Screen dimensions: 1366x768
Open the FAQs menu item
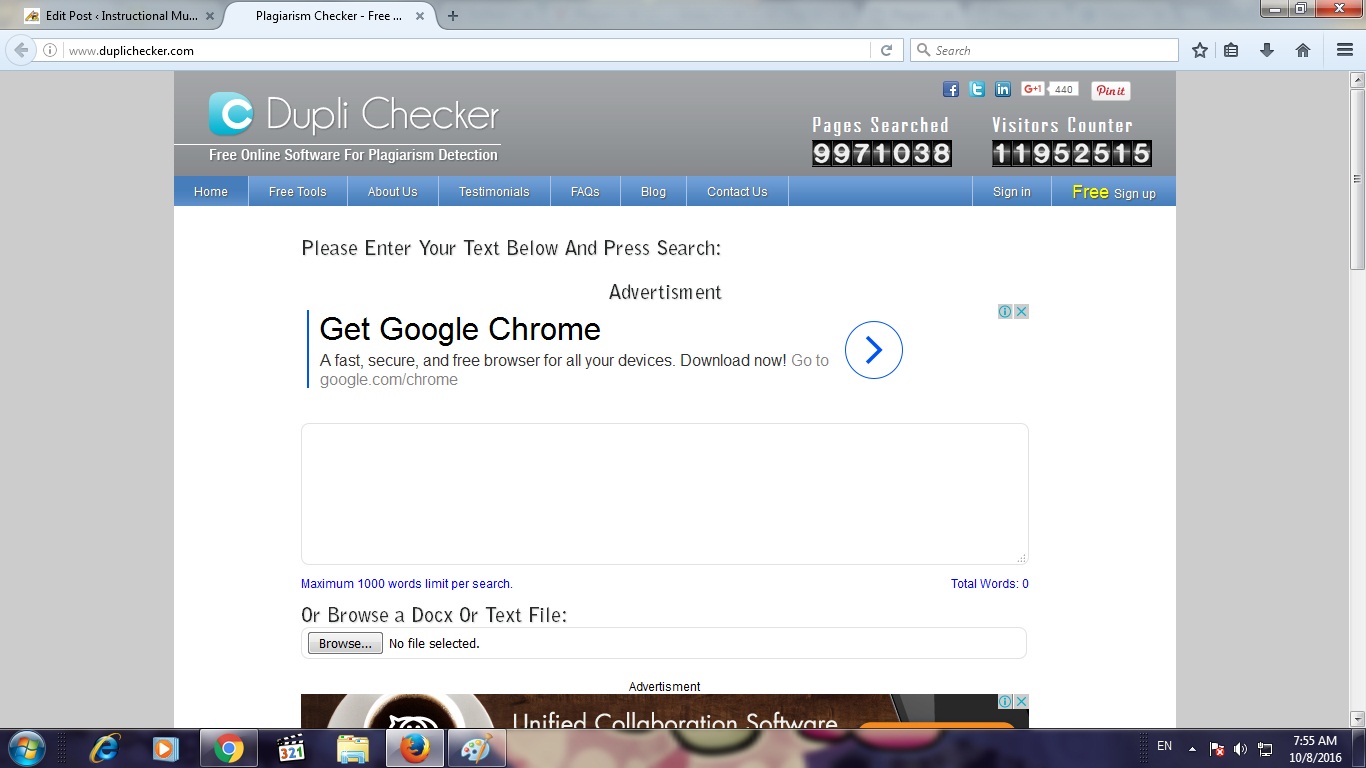585,191
